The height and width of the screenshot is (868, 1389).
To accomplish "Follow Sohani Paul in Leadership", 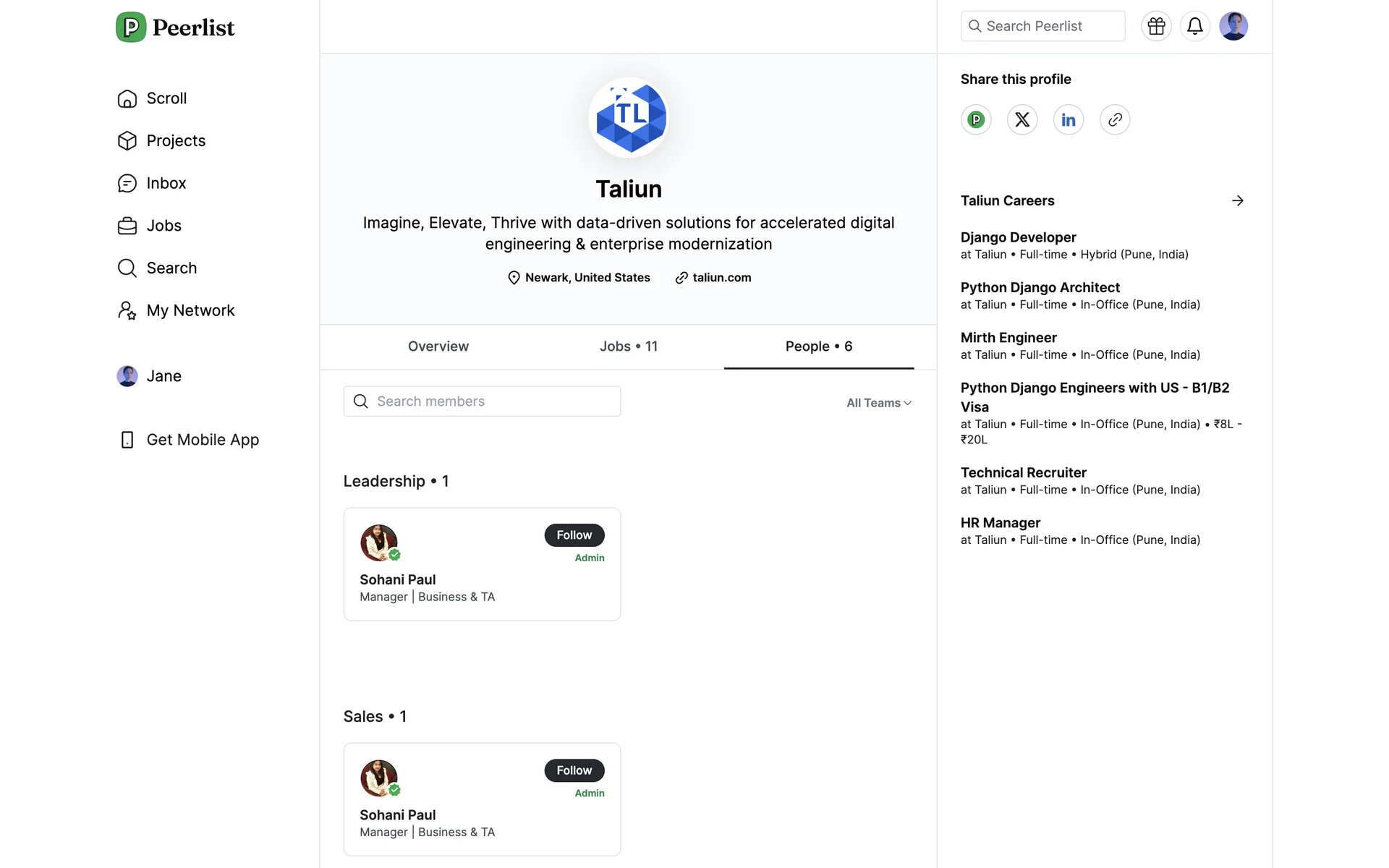I will [574, 535].
